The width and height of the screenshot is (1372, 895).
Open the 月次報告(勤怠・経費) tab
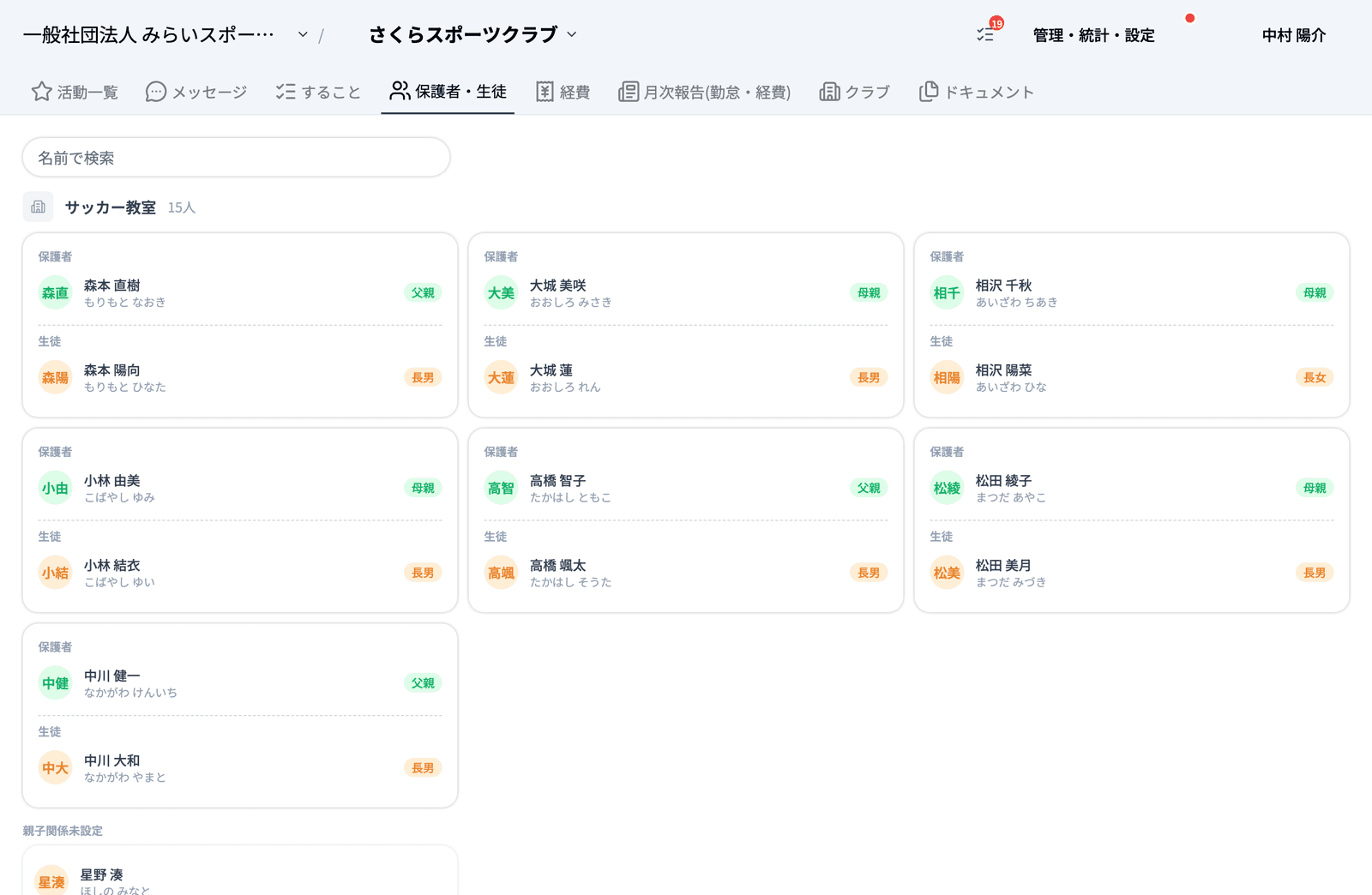[x=704, y=92]
